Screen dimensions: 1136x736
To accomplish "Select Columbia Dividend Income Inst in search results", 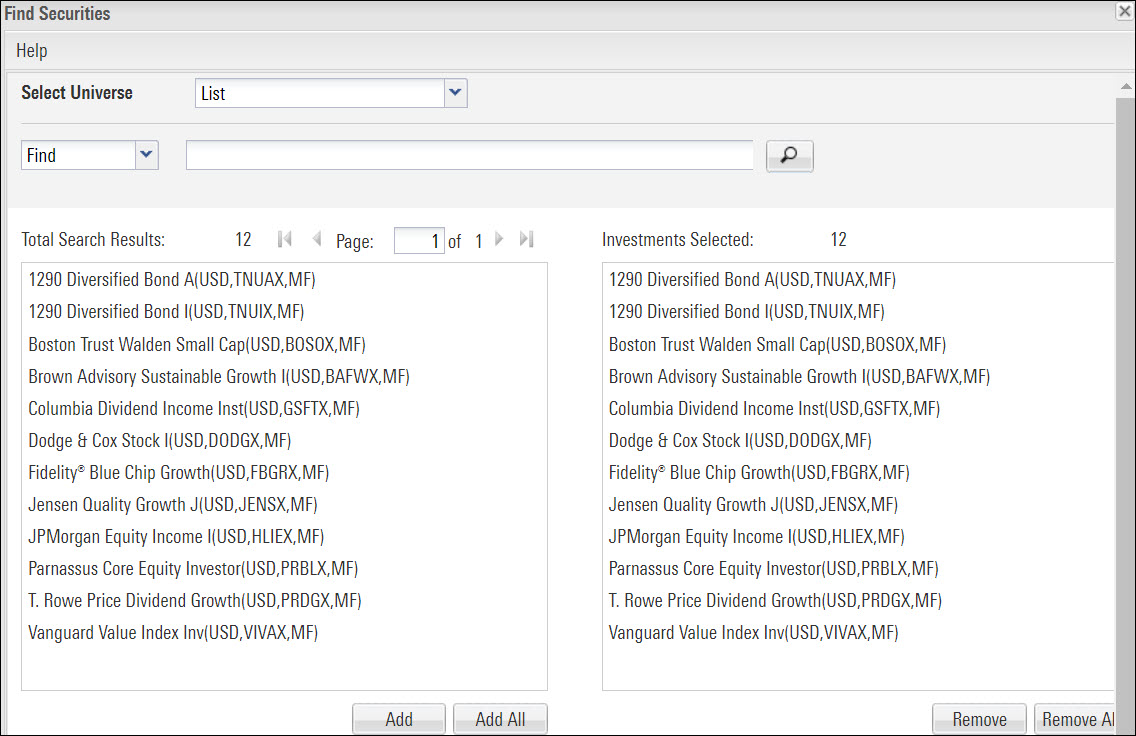I will [193, 409].
